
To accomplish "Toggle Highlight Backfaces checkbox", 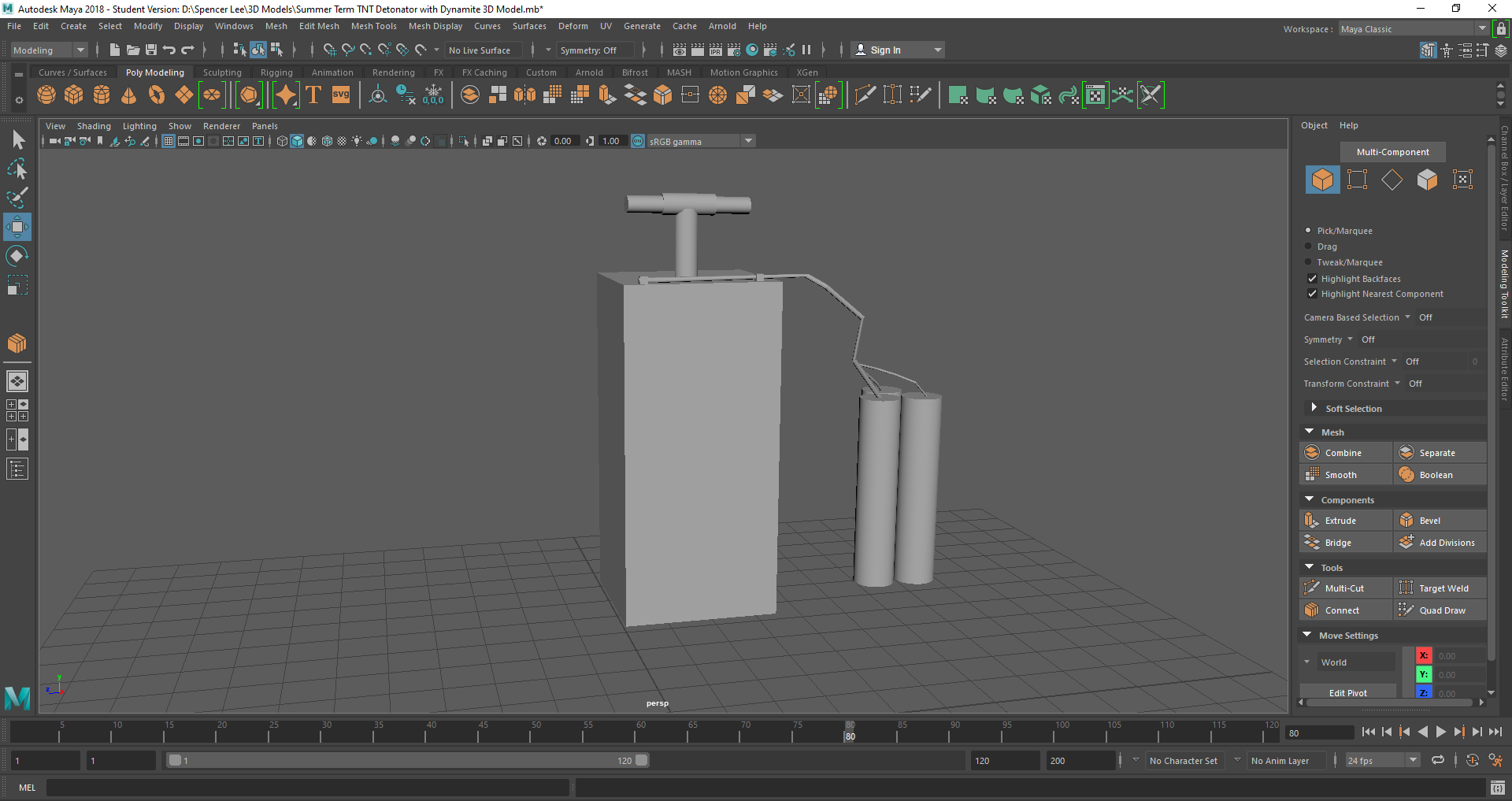I will (x=1312, y=279).
